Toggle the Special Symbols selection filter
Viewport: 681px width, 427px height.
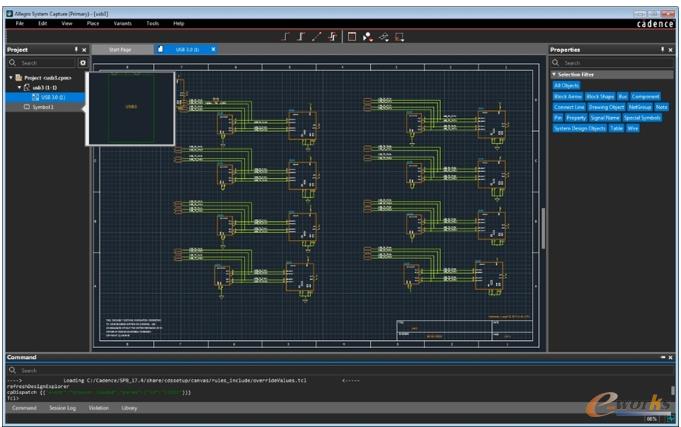(642, 118)
